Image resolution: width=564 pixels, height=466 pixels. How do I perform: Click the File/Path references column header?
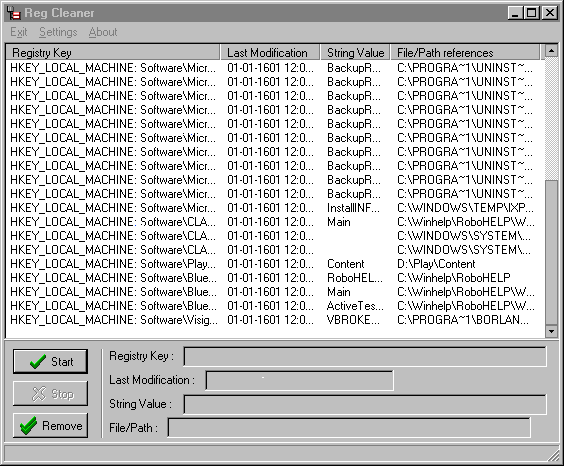pos(465,53)
